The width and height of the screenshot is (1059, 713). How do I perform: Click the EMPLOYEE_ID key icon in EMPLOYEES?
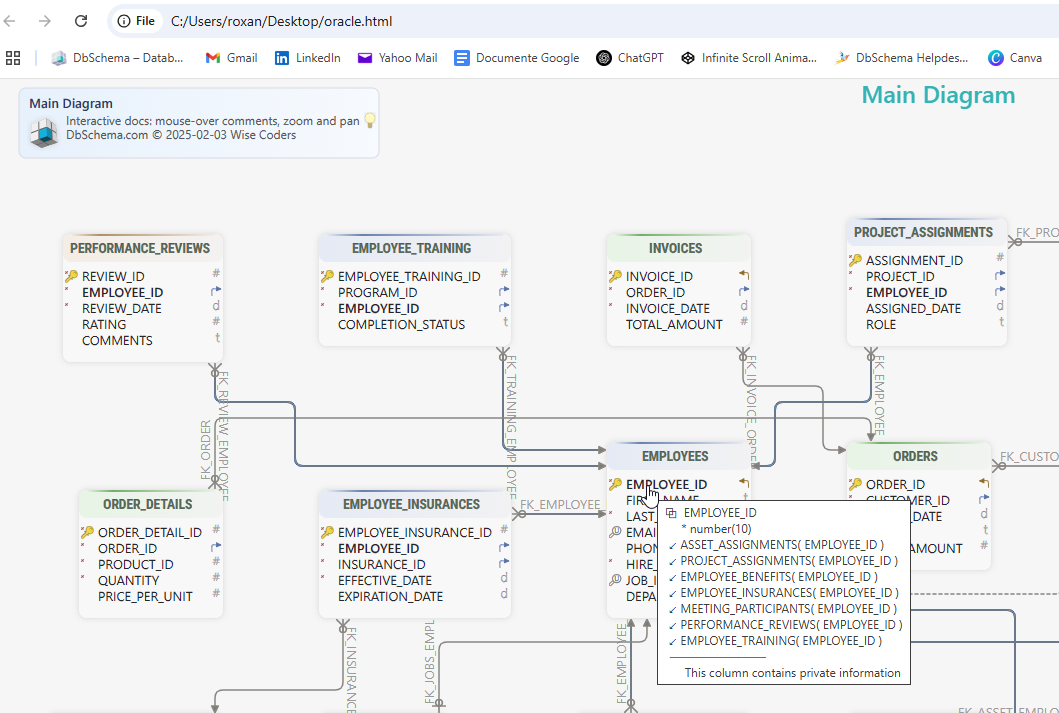pyautogui.click(x=615, y=484)
